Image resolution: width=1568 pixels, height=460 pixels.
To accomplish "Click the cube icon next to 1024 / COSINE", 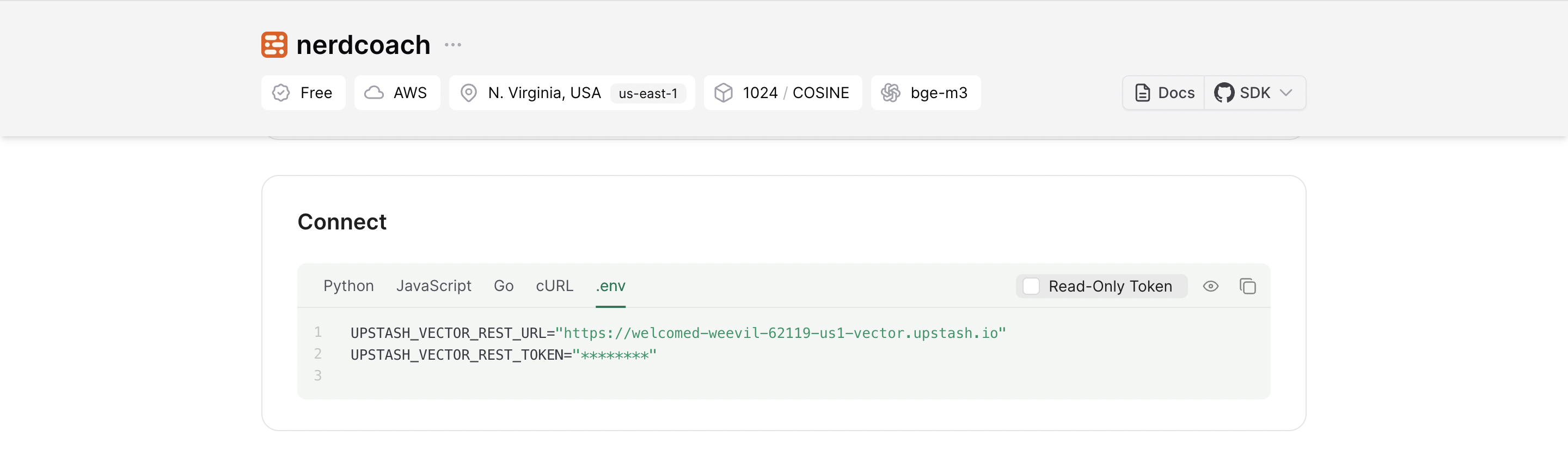I will 723,93.
